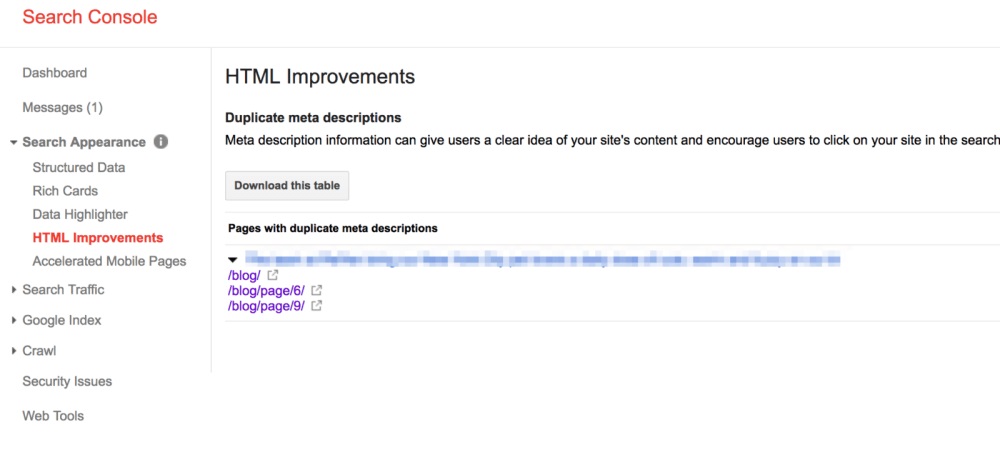Click the Search Console logo title

click(x=89, y=17)
